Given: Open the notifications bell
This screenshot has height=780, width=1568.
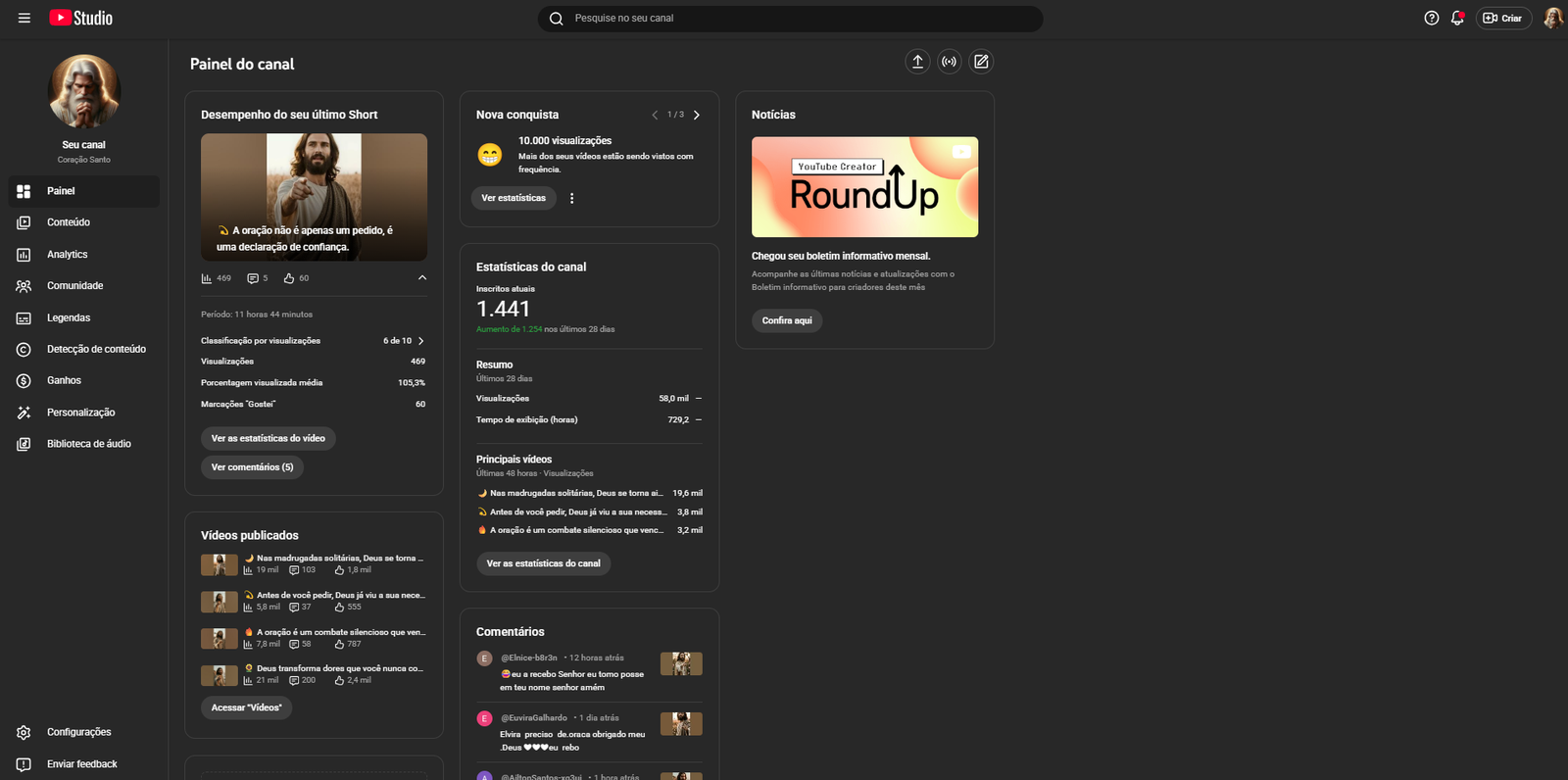Looking at the screenshot, I should coord(1457,19).
